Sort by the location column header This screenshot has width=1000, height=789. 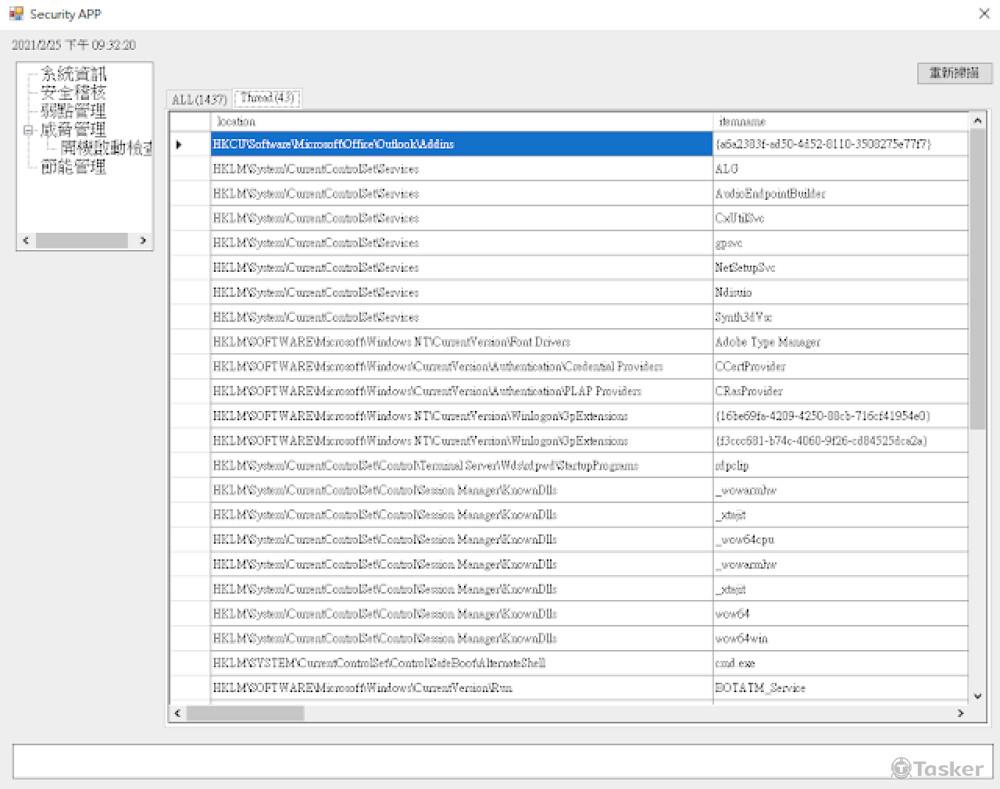(461, 121)
